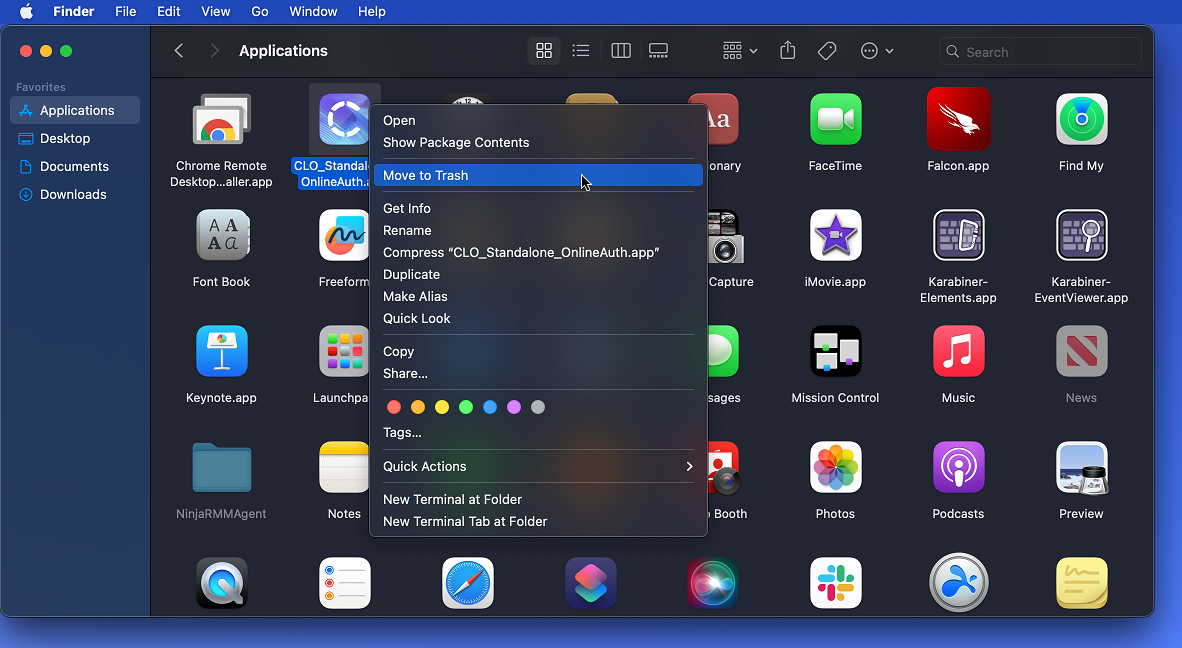
Task: Switch to gallery view
Action: click(658, 50)
